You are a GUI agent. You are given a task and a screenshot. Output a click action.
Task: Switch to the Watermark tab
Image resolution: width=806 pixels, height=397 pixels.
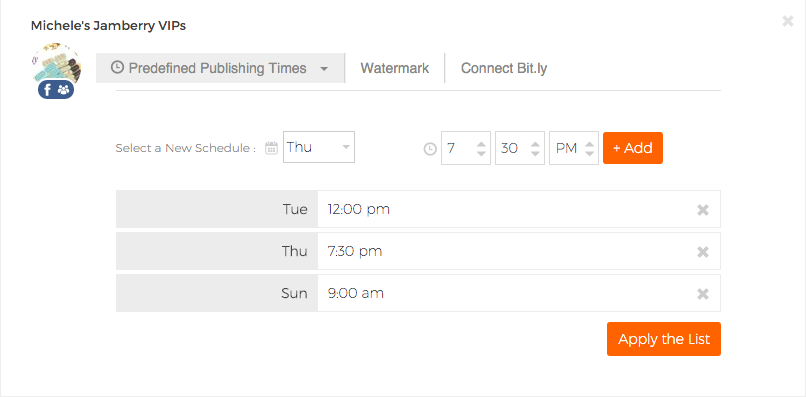click(x=395, y=68)
